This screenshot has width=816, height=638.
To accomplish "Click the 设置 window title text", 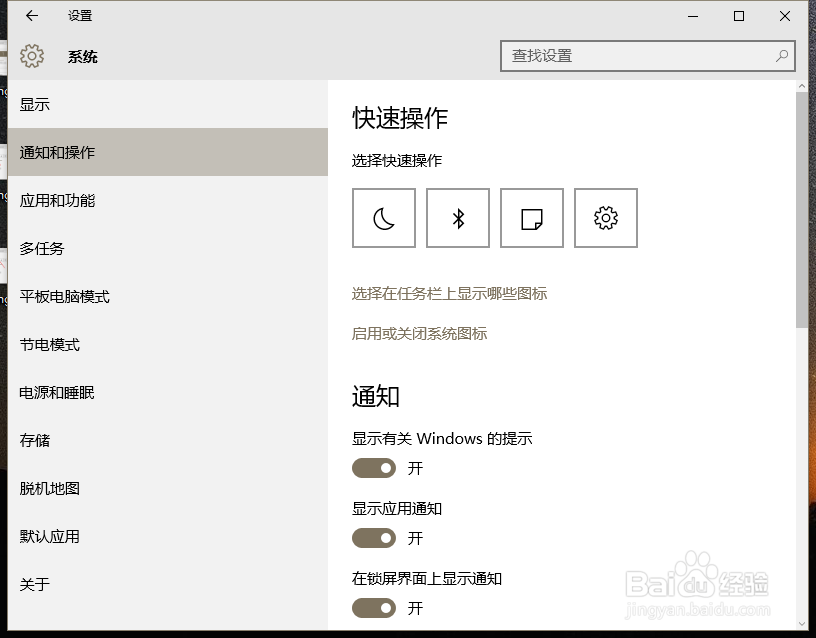I will click(80, 16).
